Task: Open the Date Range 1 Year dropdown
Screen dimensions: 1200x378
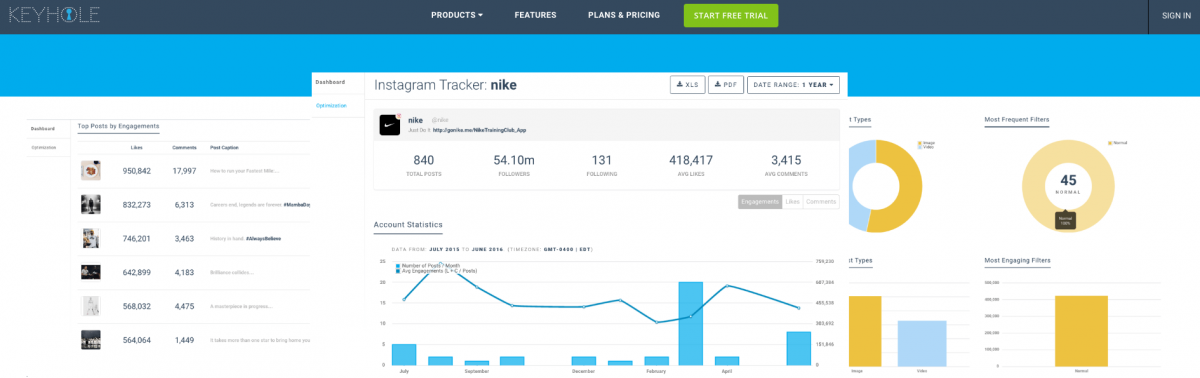Action: point(793,85)
